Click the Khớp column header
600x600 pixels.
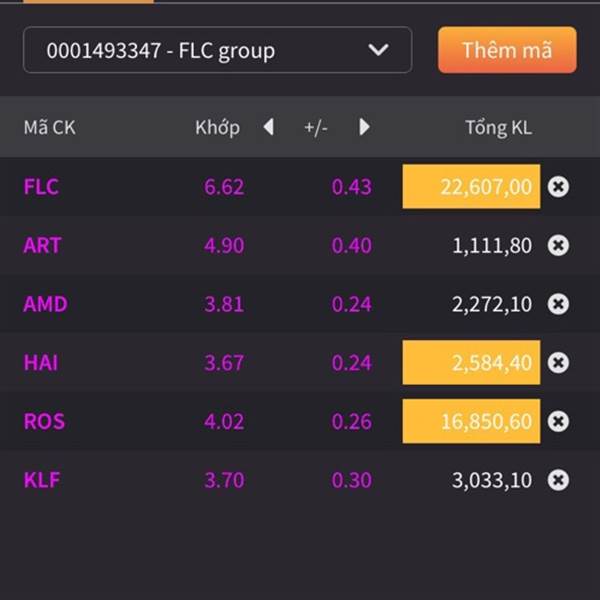point(217,128)
